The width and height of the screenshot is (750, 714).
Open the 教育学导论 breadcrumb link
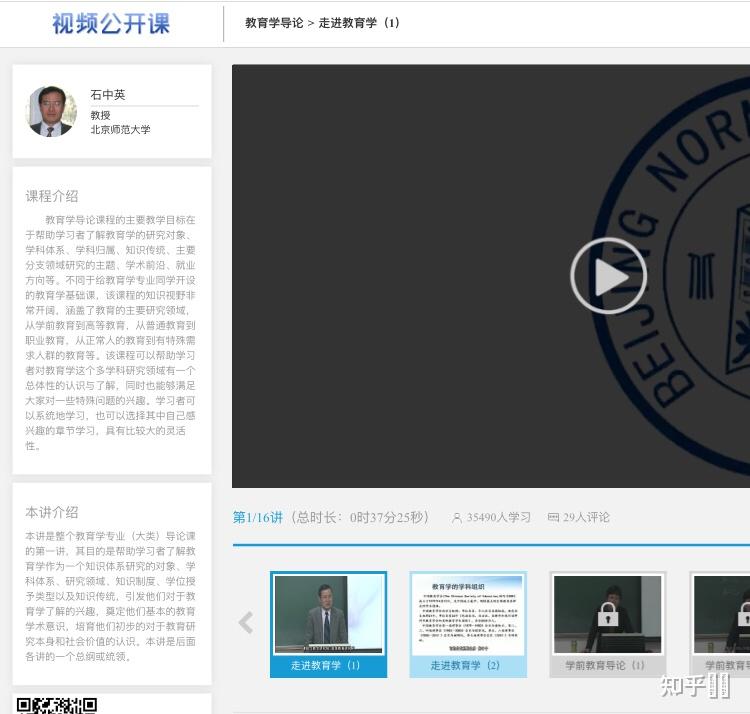(274, 23)
